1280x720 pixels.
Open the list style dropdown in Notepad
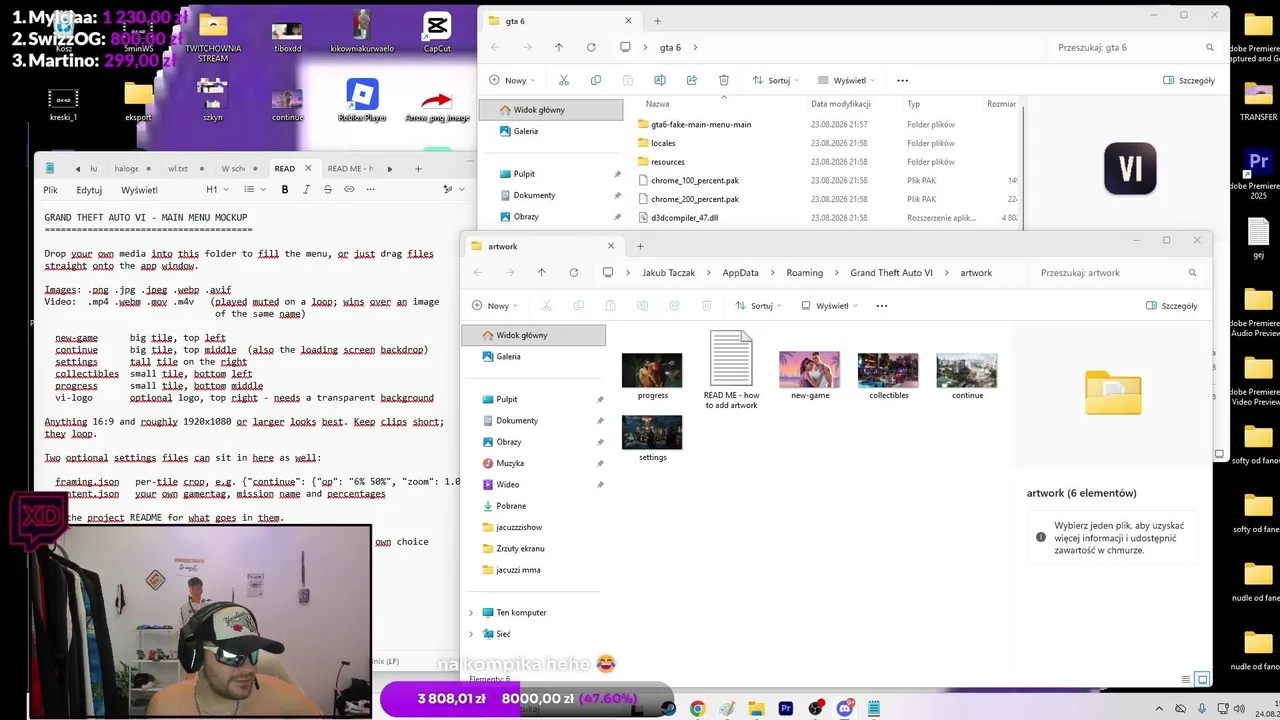tap(254, 189)
